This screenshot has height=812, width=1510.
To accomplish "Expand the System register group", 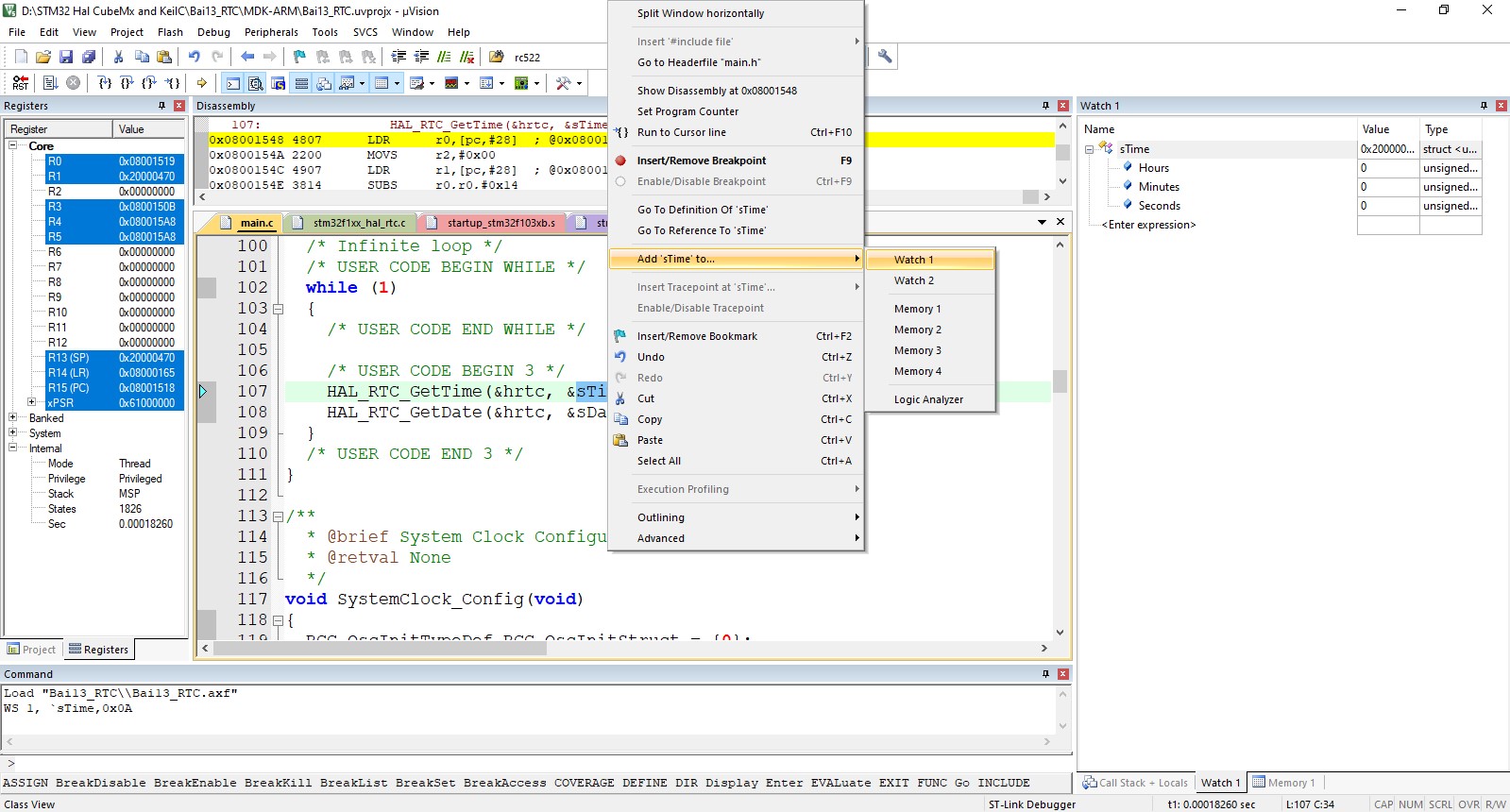I will pyautogui.click(x=13, y=432).
